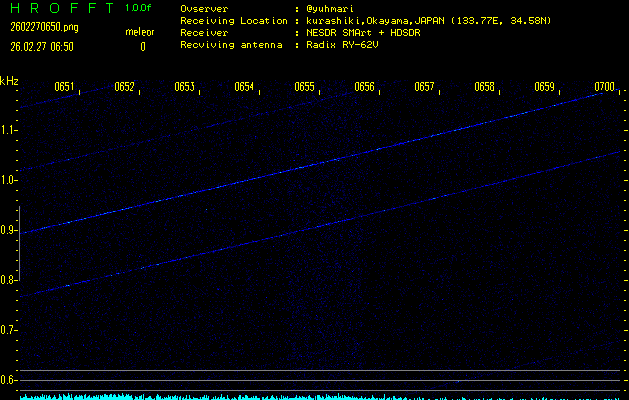
Task: Click the 26.02.27 06:50 timestamp
Action: (x=41, y=46)
